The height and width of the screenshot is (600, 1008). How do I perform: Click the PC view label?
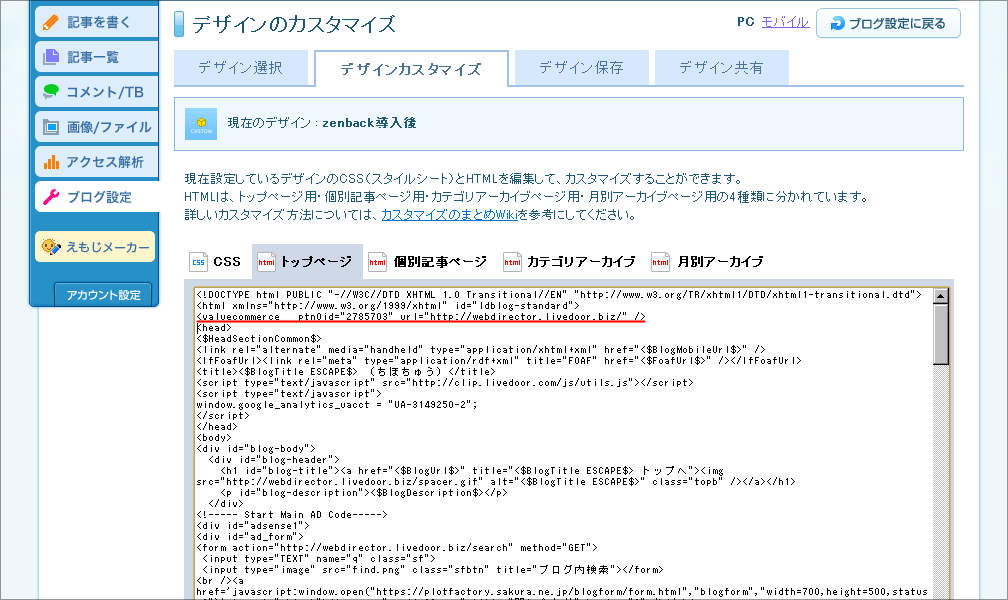pos(746,22)
